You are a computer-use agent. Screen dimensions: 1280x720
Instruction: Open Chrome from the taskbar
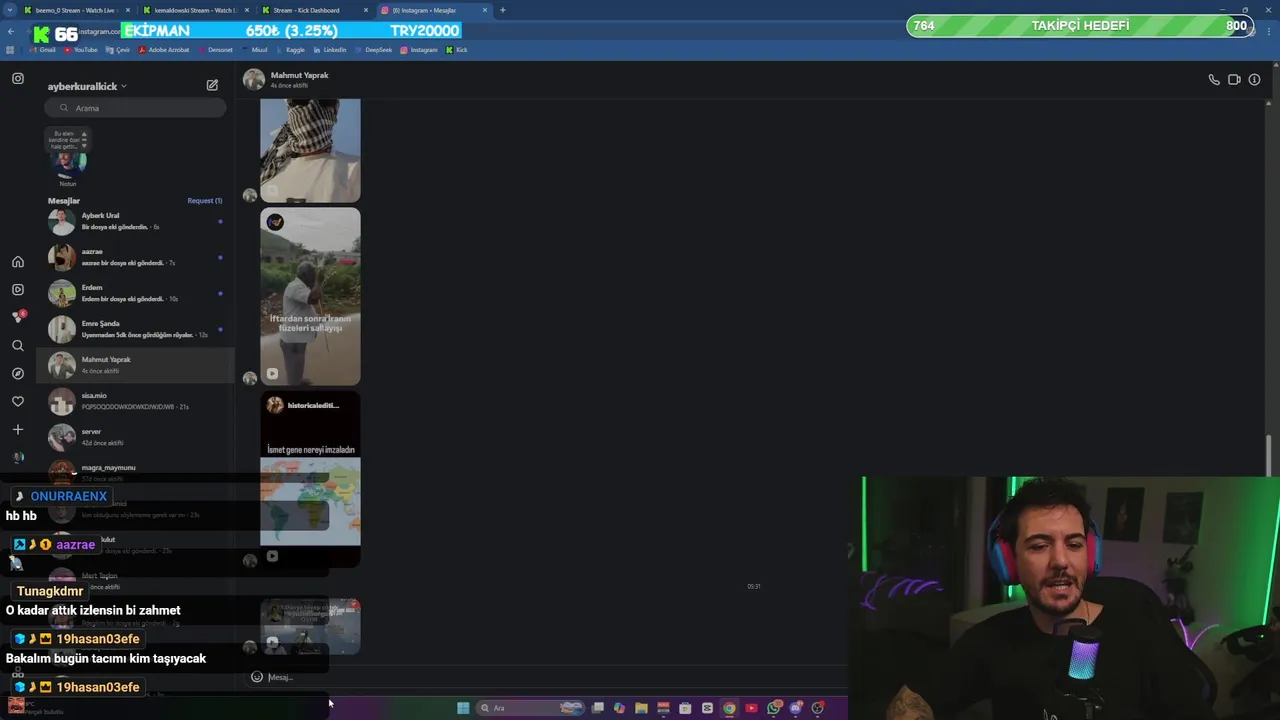click(x=729, y=708)
